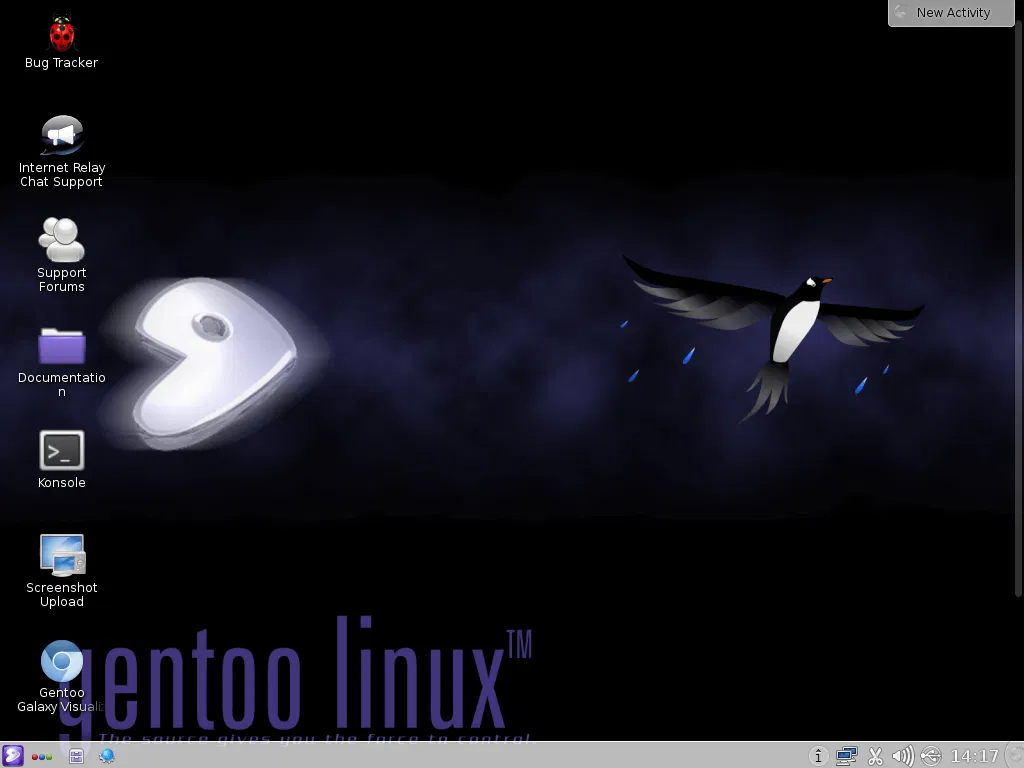Open the network management tray icon

point(846,756)
